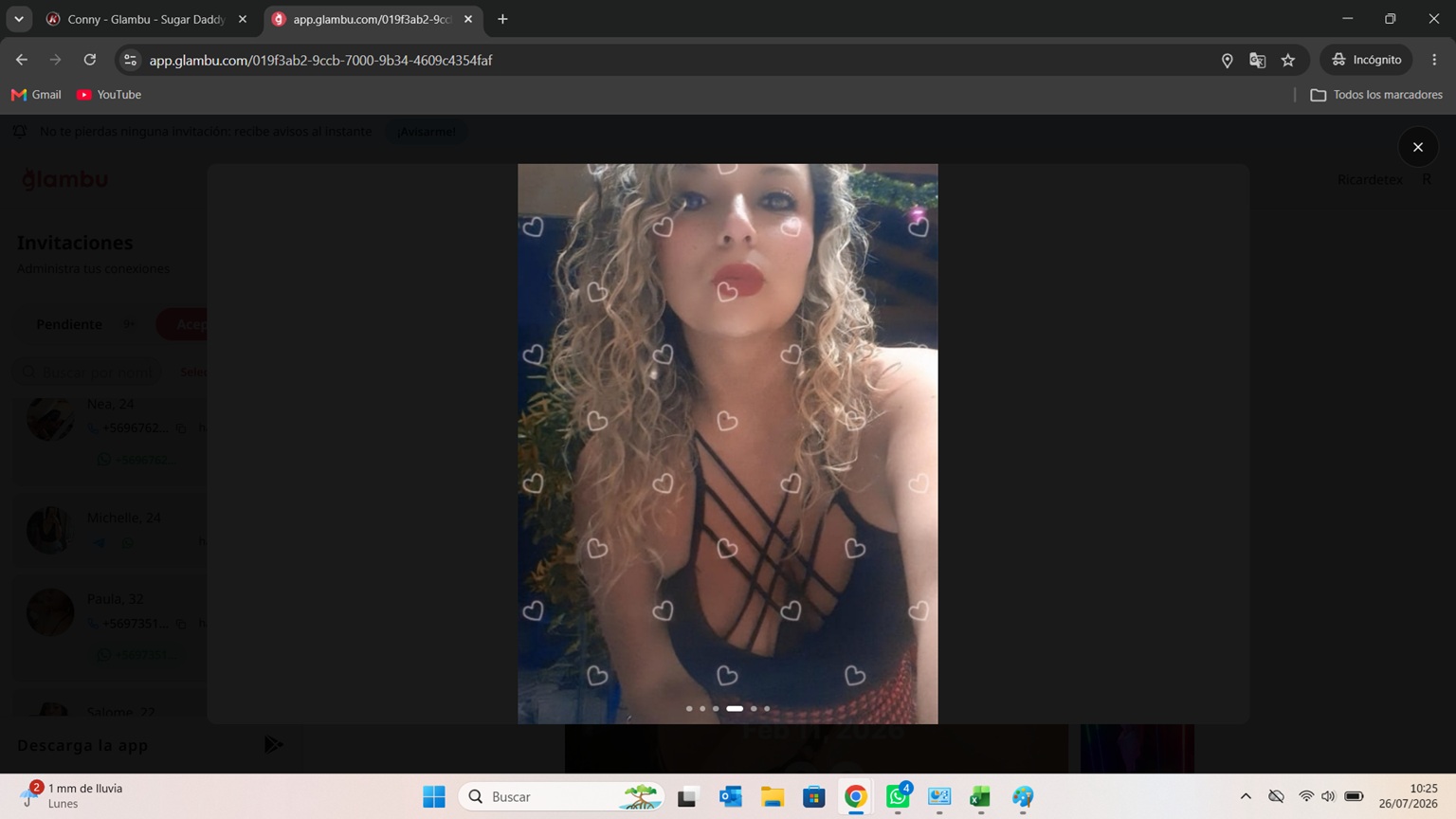Go back to the previous page

click(x=22, y=60)
